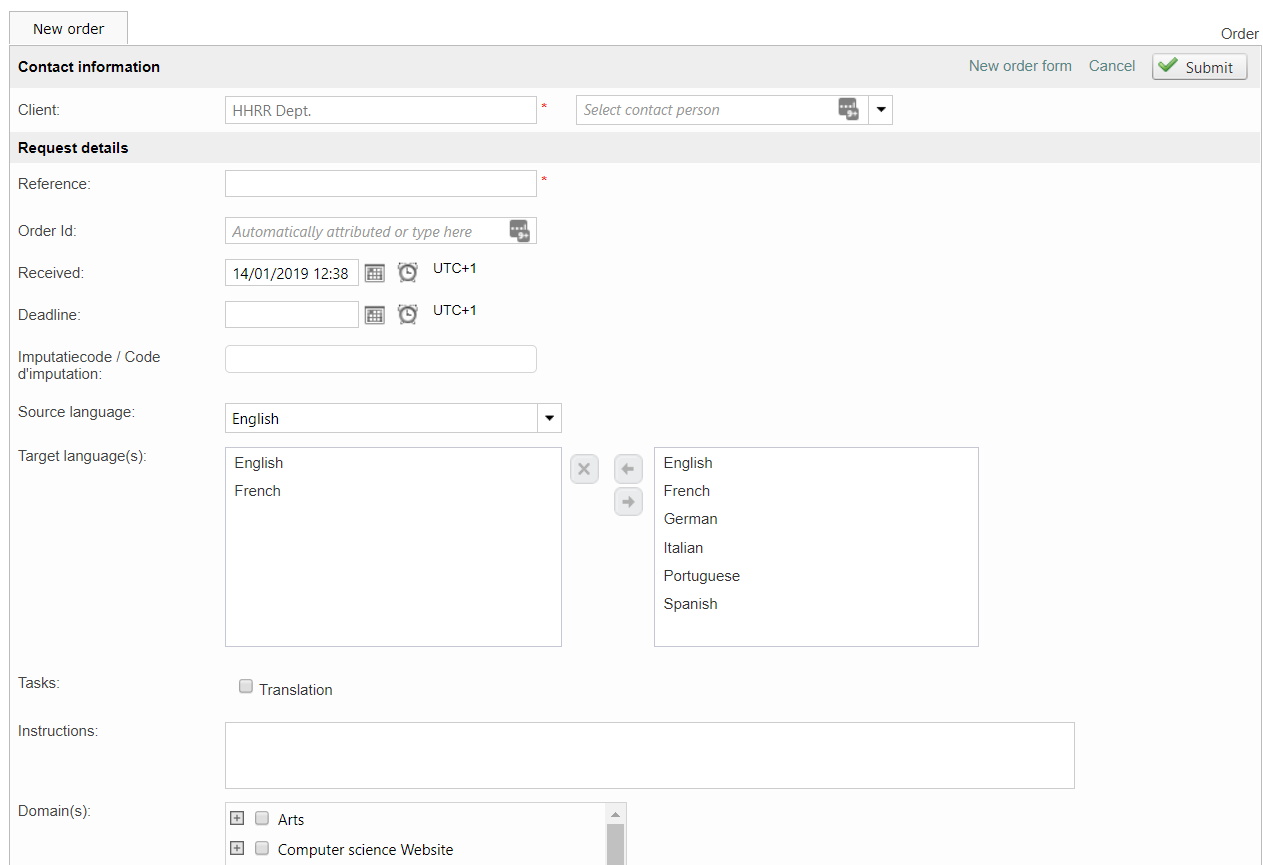Image resolution: width=1263 pixels, height=865 pixels.
Task: Check the Computer science Website checkbox
Action: [262, 849]
